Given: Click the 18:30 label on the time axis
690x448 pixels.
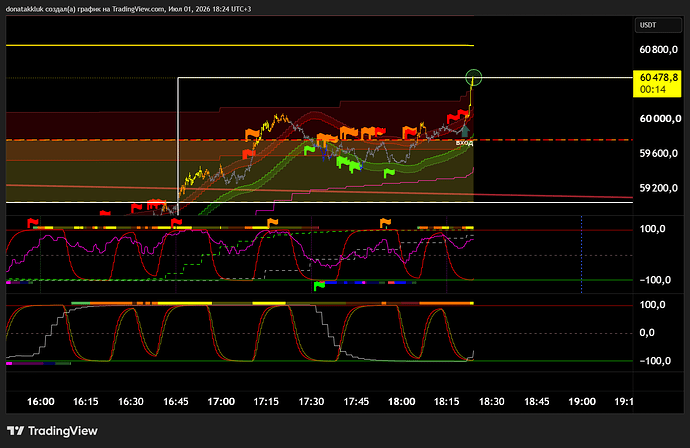Looking at the screenshot, I should click(492, 401).
